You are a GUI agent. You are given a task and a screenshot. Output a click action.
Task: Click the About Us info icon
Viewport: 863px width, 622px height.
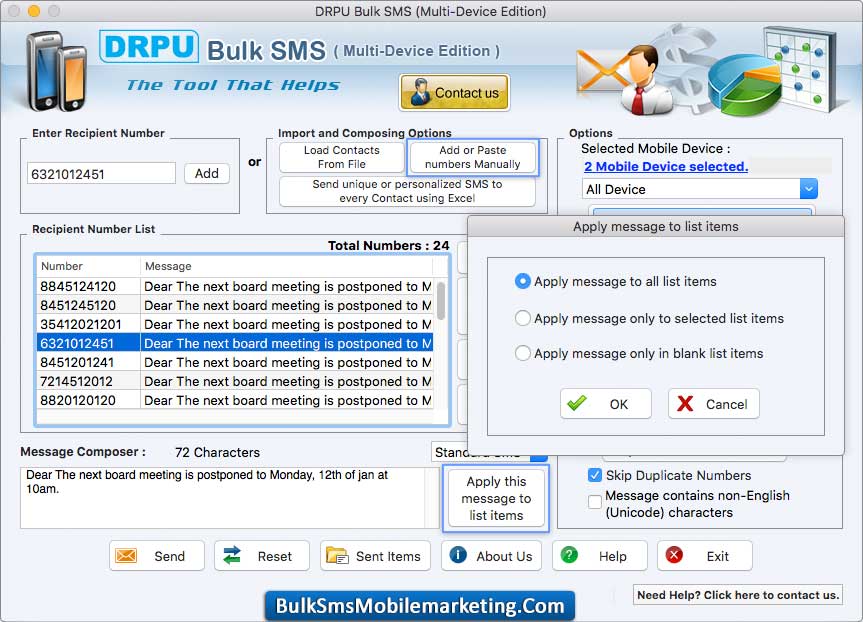tap(458, 555)
